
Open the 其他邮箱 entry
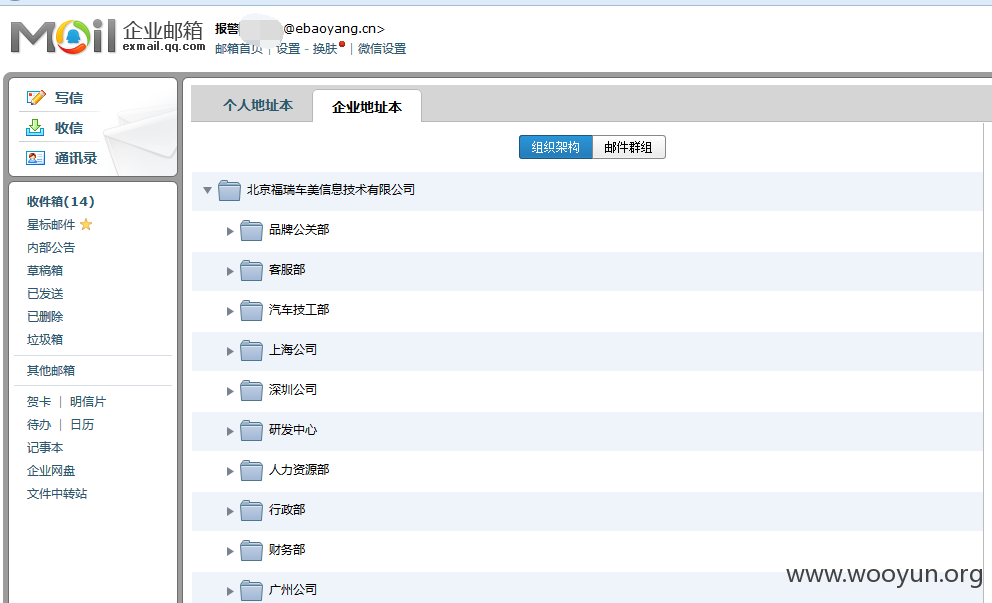[x=51, y=370]
